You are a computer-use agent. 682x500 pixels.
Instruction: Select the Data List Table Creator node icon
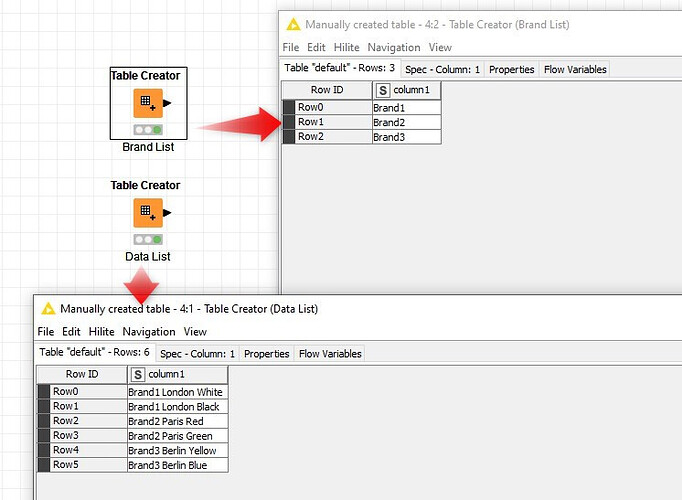[148, 213]
